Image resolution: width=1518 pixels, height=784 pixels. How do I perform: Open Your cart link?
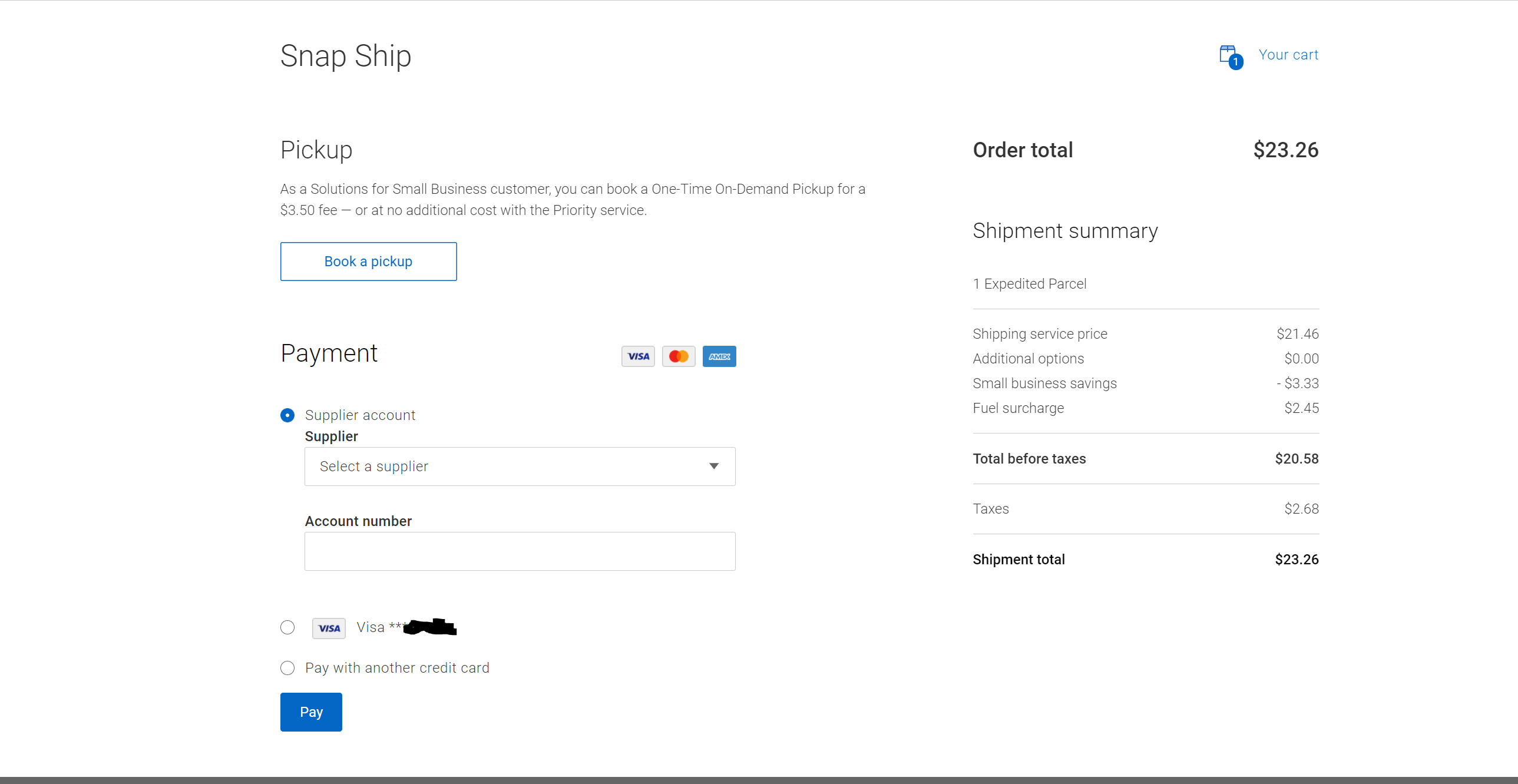coord(1288,54)
